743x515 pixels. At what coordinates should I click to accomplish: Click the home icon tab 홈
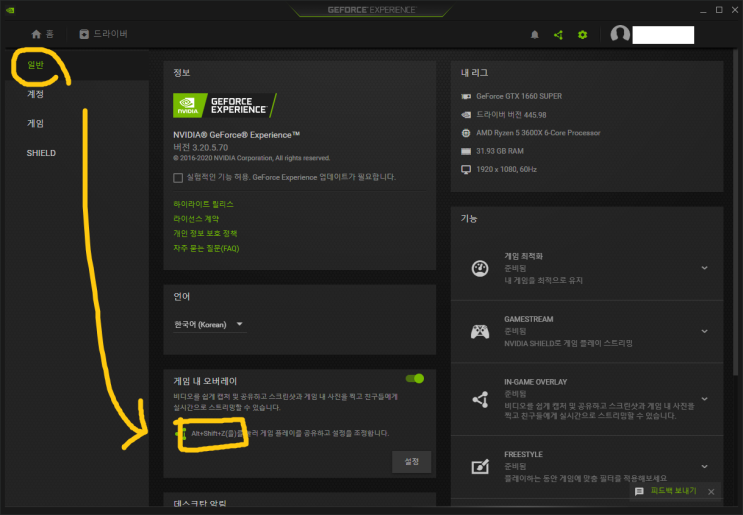click(42, 34)
